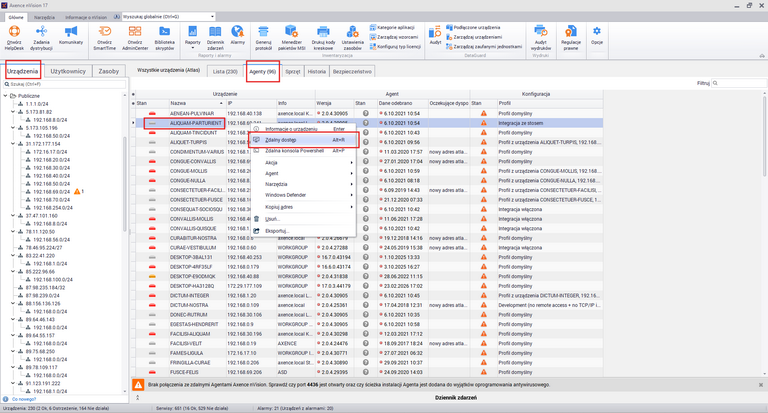Open Zarządzaj wzorcami

[x=394, y=37]
